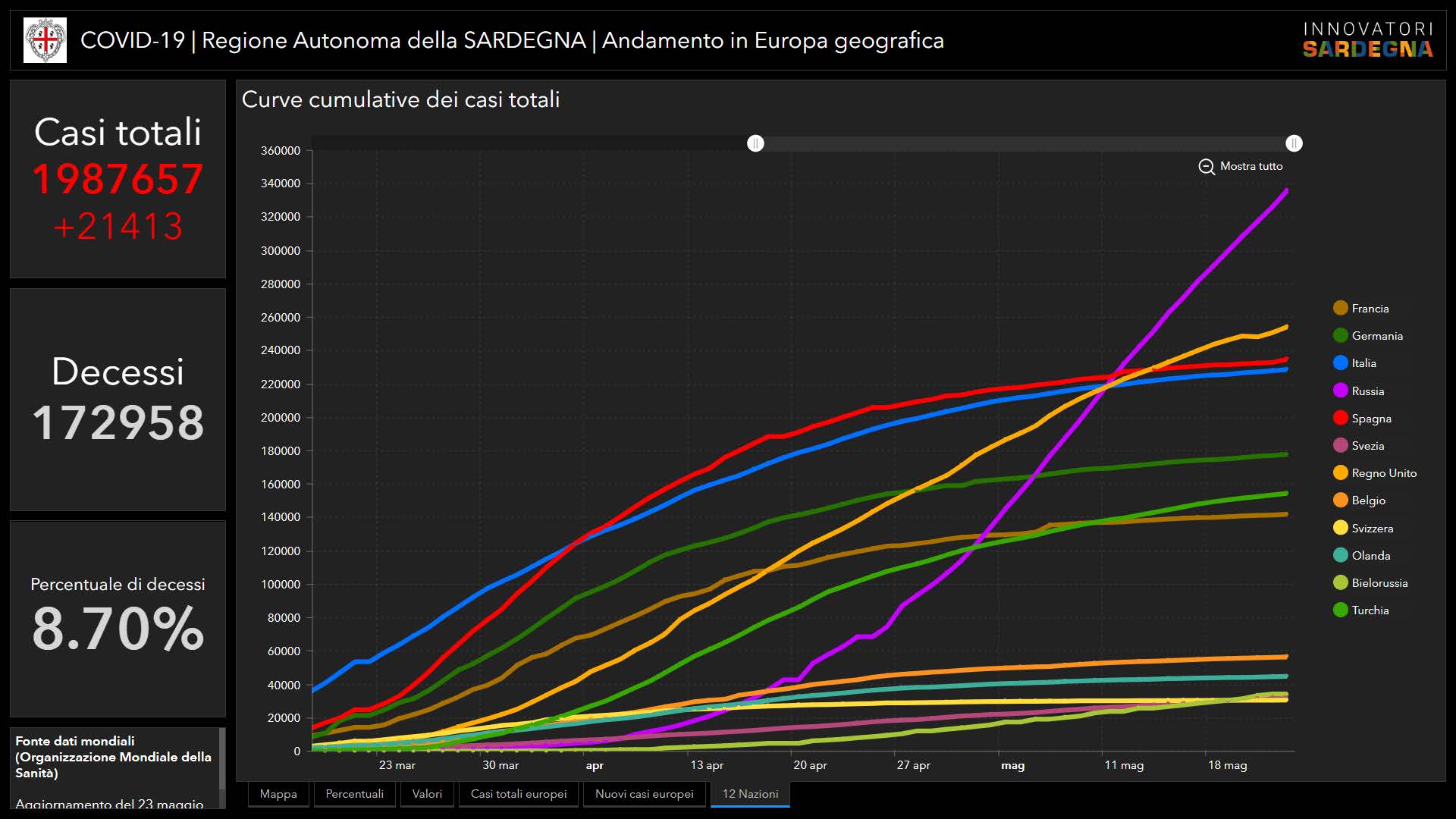Click the source text panel scrollbar
The image size is (1456, 819).
222,758
